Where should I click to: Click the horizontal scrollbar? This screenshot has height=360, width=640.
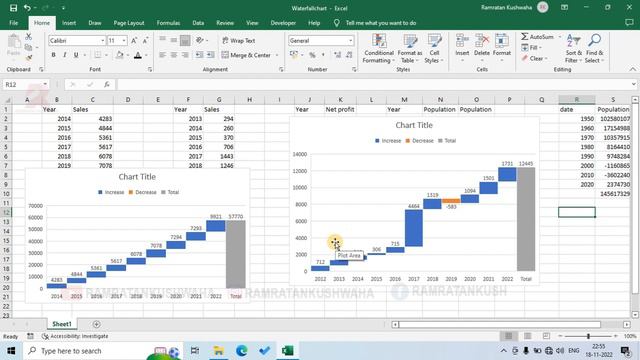coord(500,324)
